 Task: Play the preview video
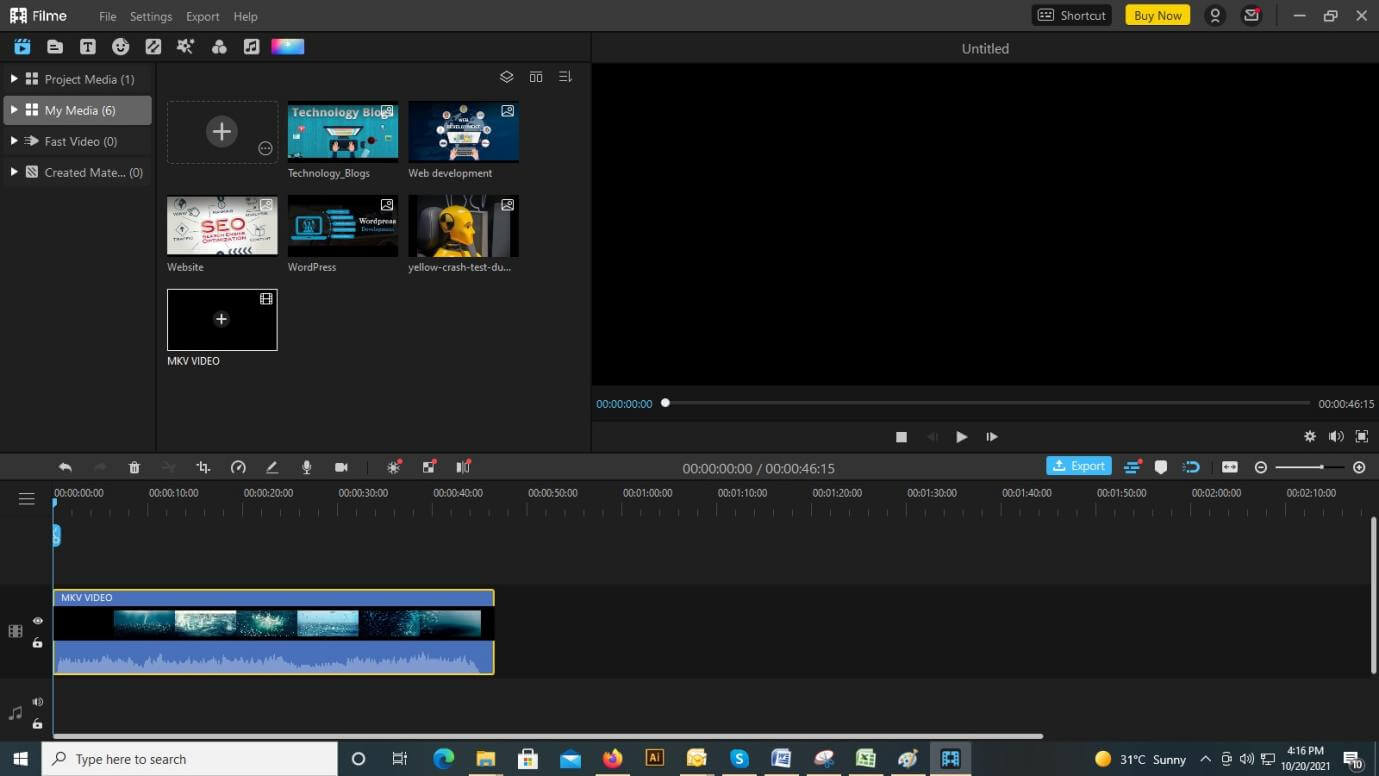[x=961, y=437]
